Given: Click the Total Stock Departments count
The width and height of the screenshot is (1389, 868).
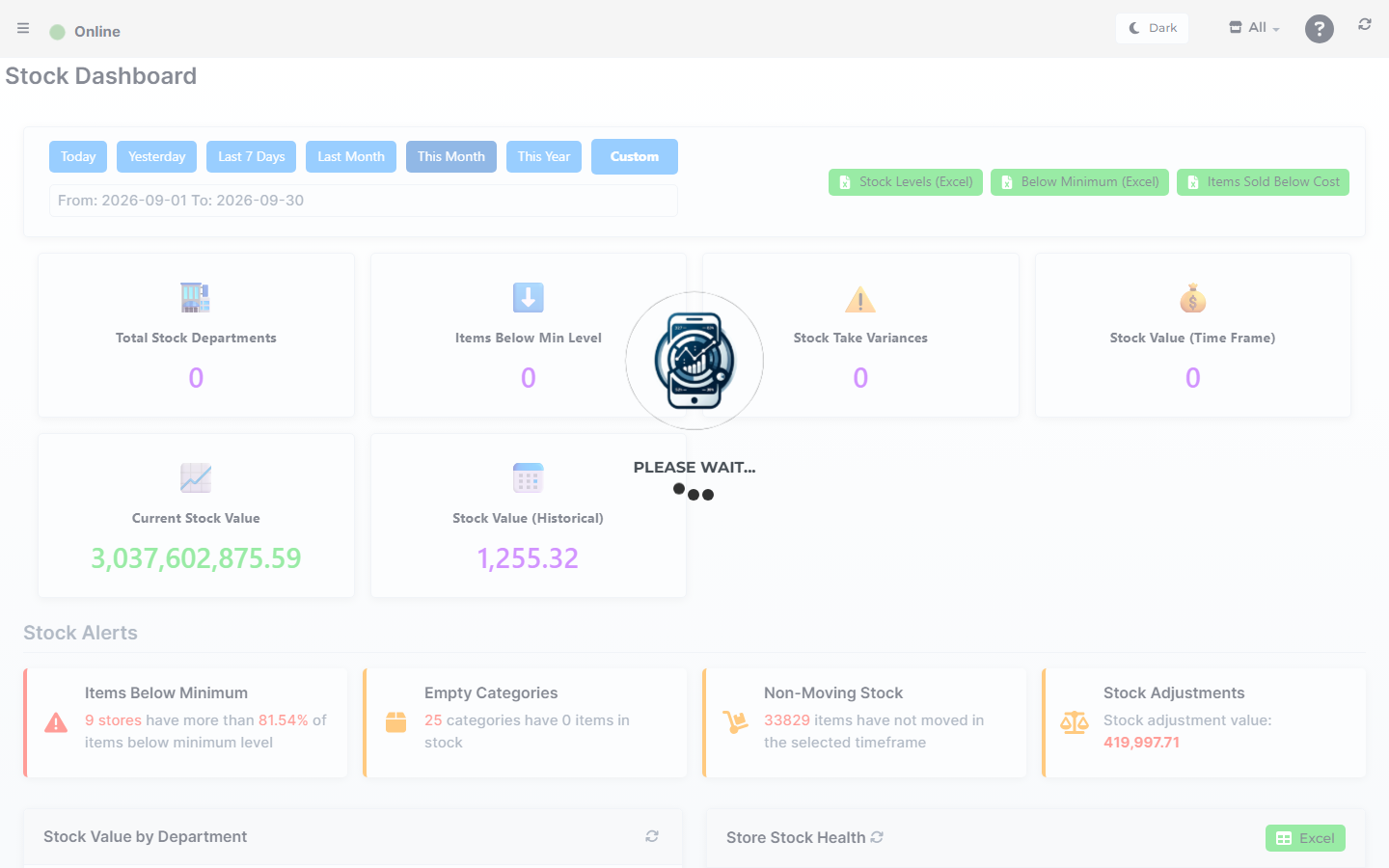Looking at the screenshot, I should click(x=196, y=378).
